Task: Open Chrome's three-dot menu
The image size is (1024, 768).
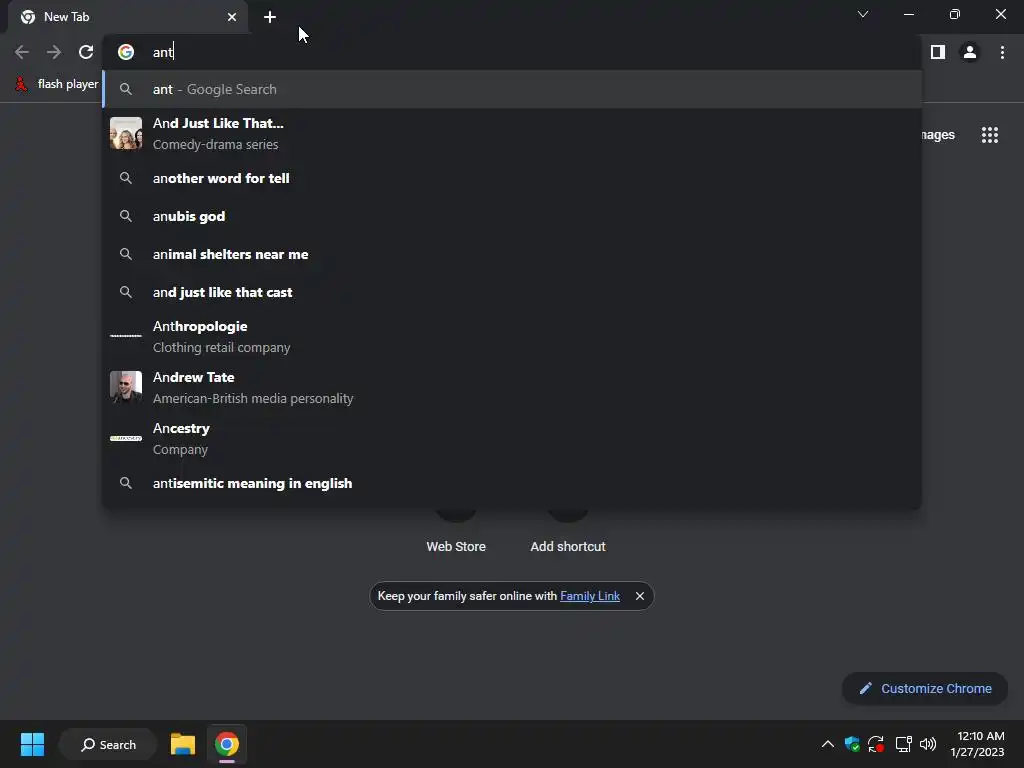Action: pos(1002,52)
